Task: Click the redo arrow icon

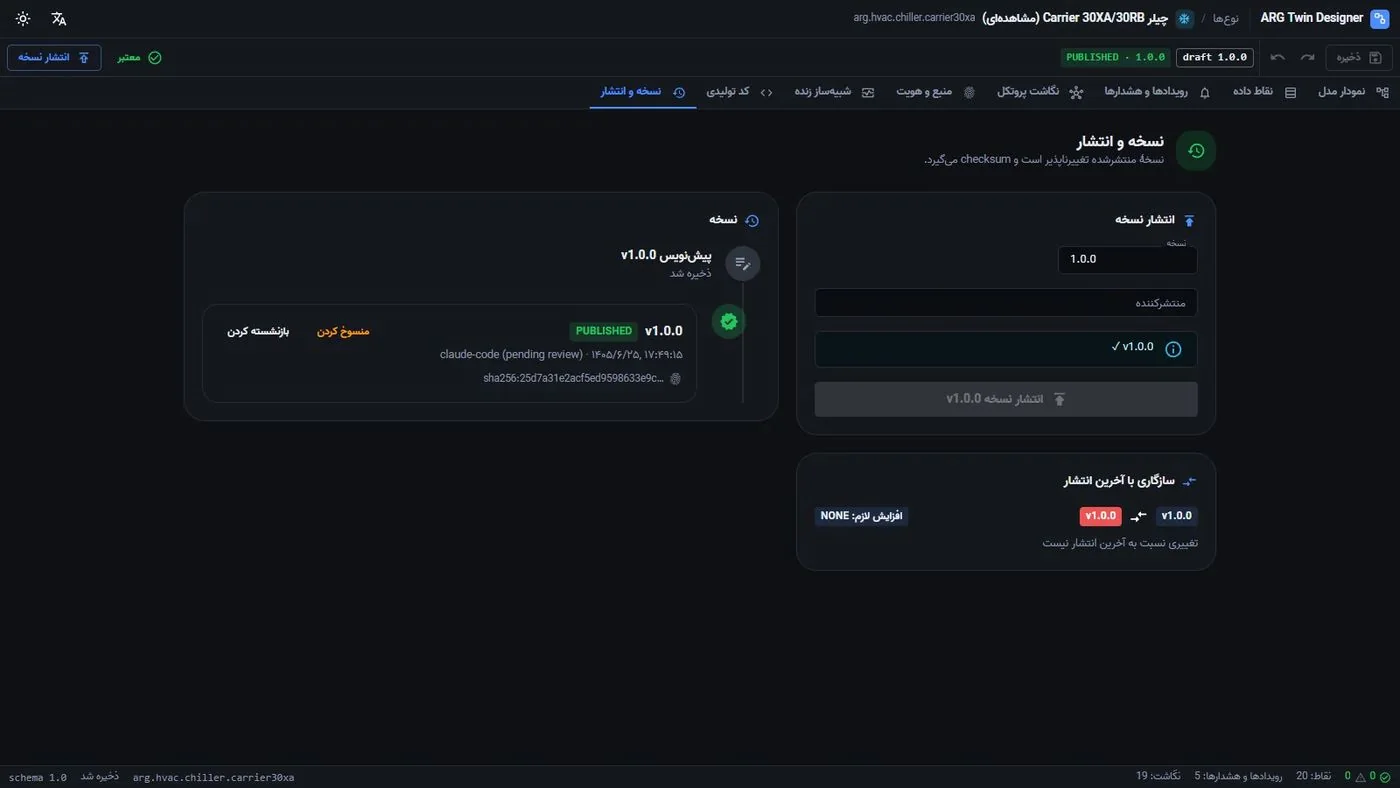Action: coord(1307,57)
